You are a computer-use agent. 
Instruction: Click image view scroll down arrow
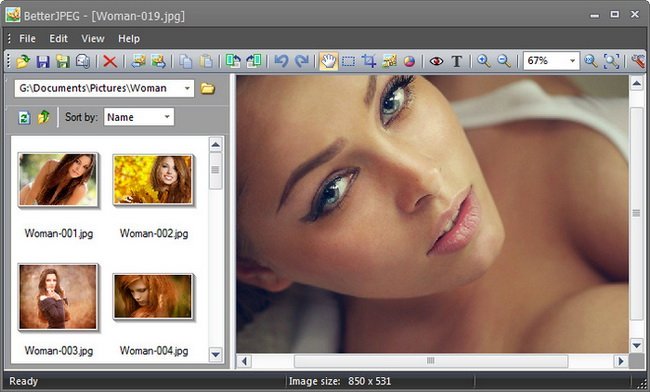pos(637,345)
